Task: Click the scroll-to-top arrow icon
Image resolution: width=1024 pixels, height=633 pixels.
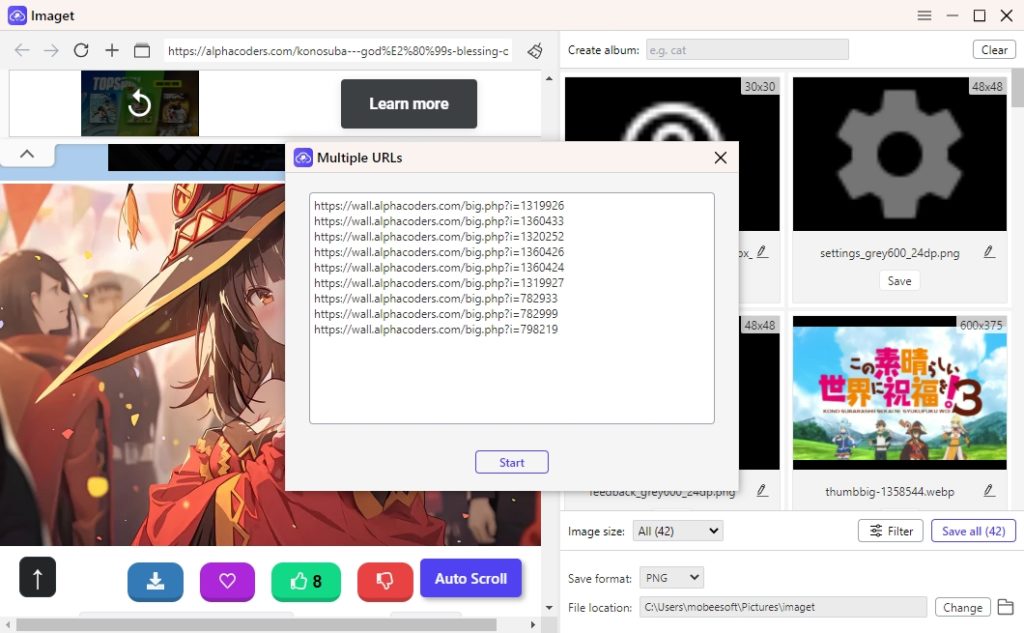Action: pyautogui.click(x=37, y=577)
